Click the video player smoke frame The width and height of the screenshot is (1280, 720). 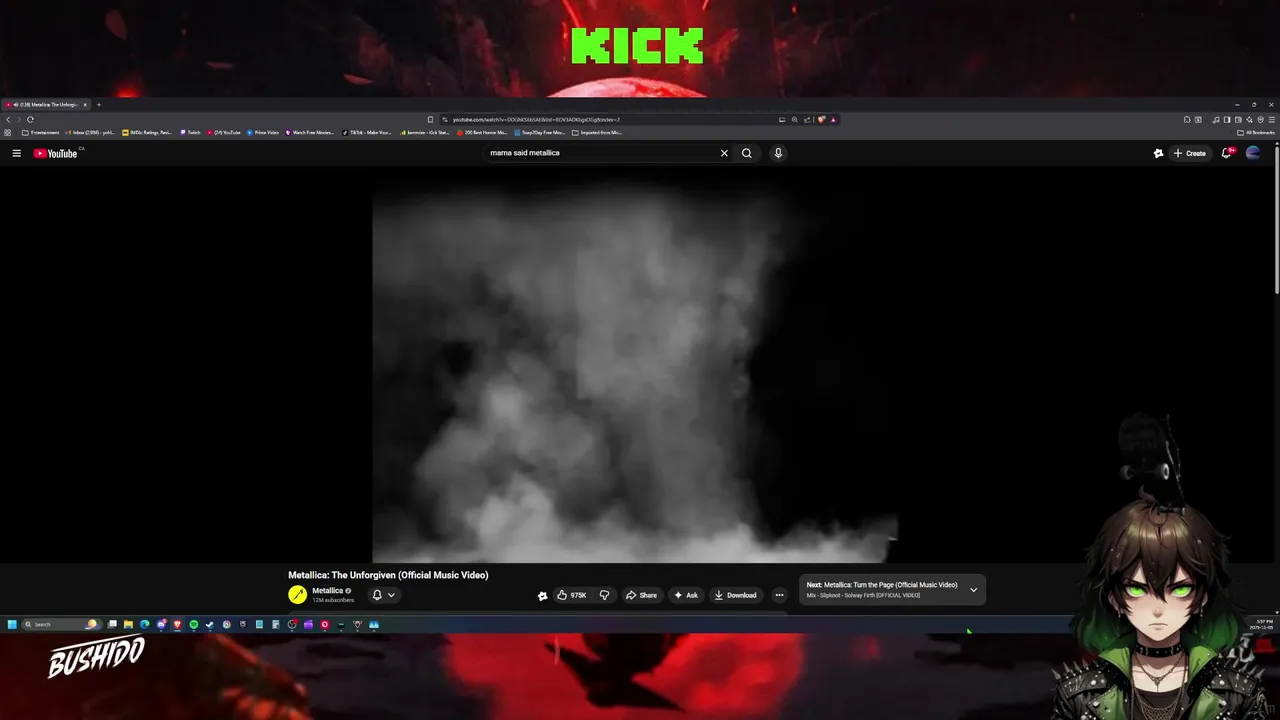point(634,365)
